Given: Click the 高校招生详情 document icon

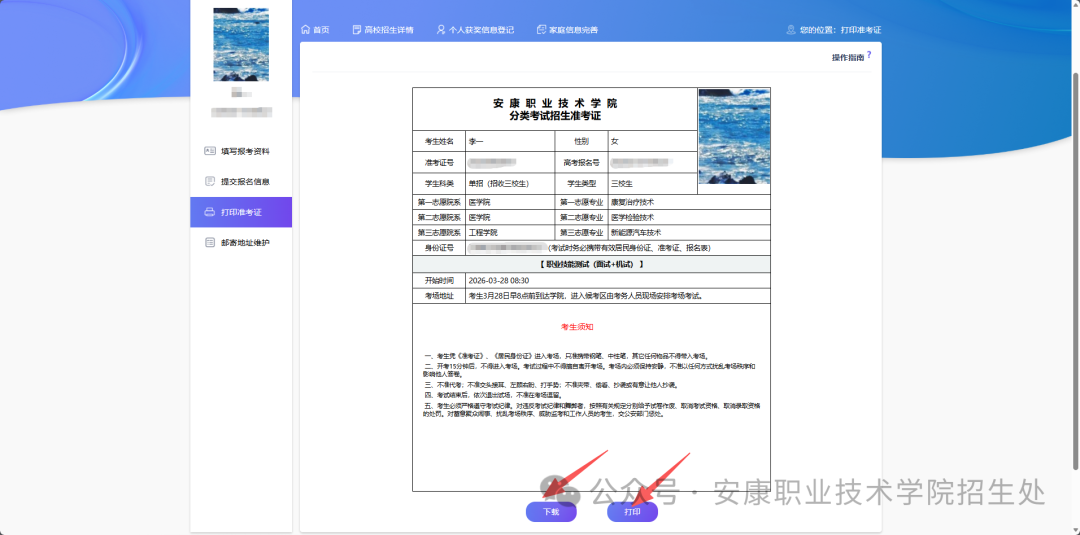Looking at the screenshot, I should click(x=357, y=30).
